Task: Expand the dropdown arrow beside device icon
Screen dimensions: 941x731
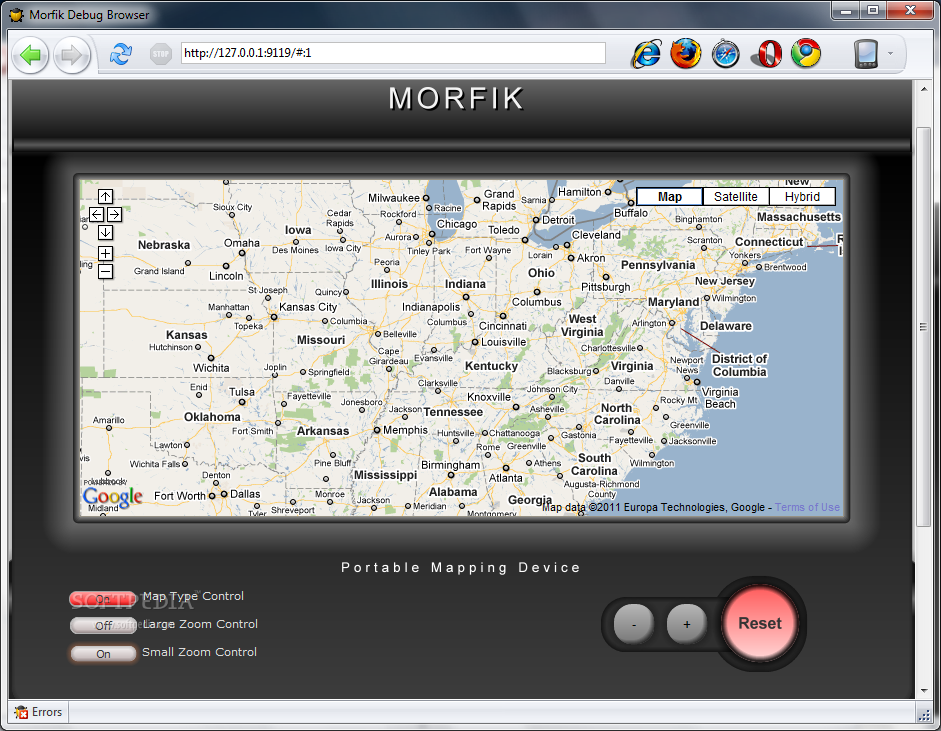Action: (891, 53)
